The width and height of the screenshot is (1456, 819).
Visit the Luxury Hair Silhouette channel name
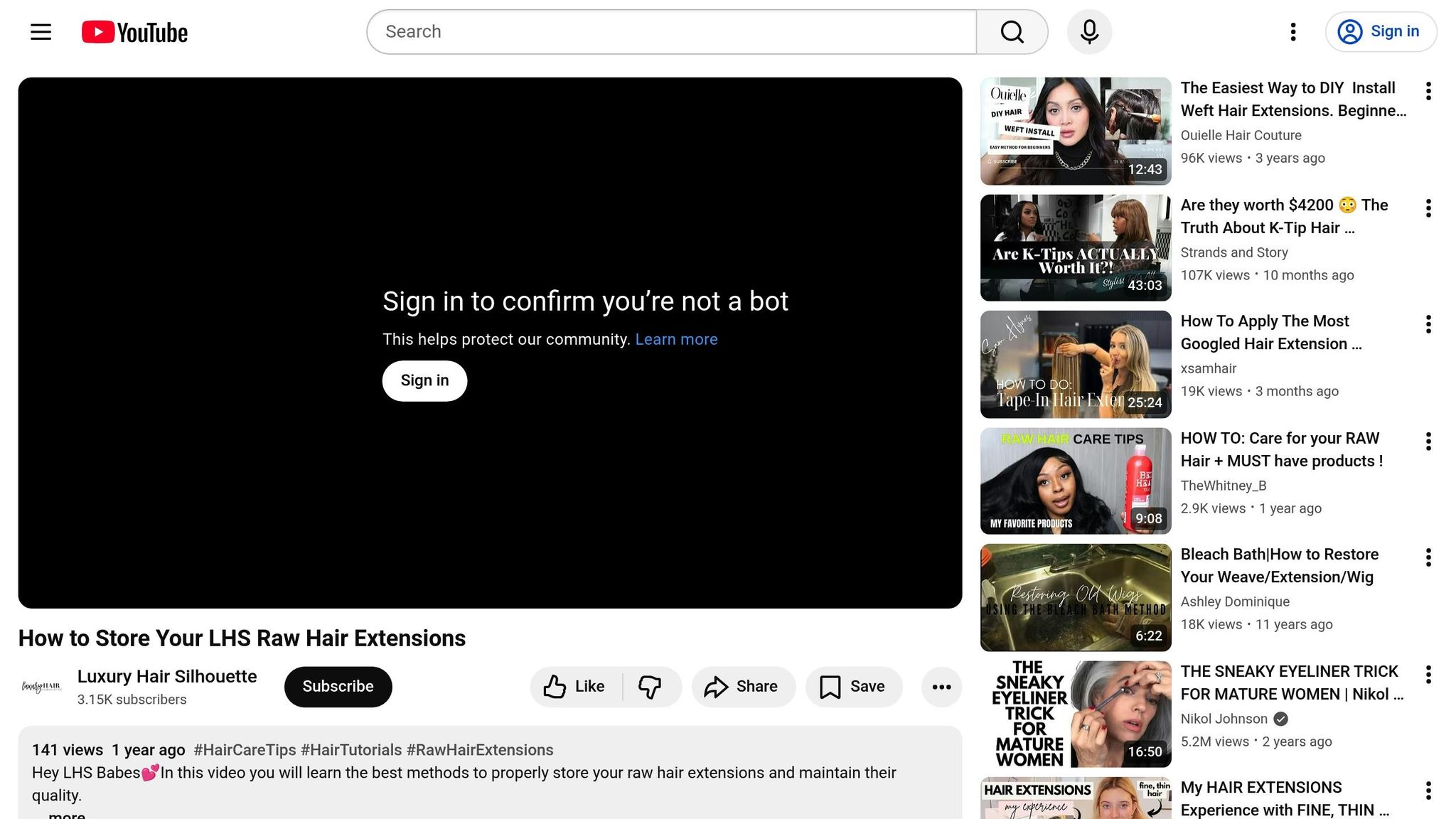(167, 677)
